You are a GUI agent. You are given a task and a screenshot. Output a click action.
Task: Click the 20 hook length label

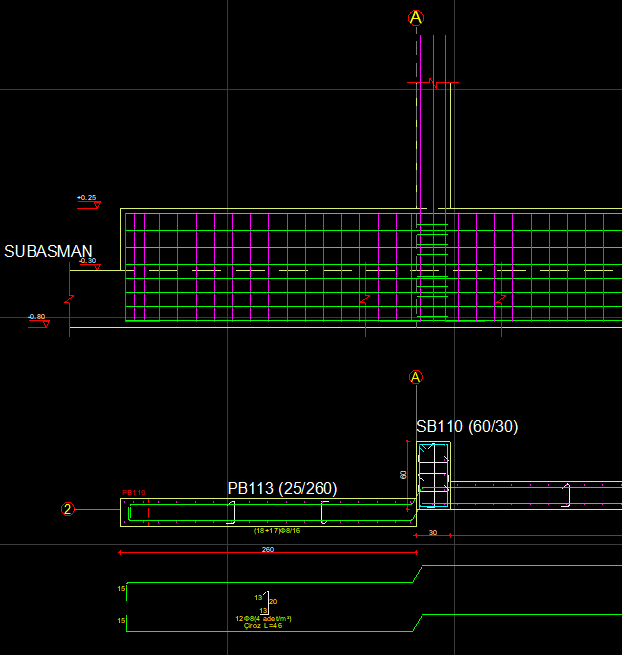(x=273, y=602)
